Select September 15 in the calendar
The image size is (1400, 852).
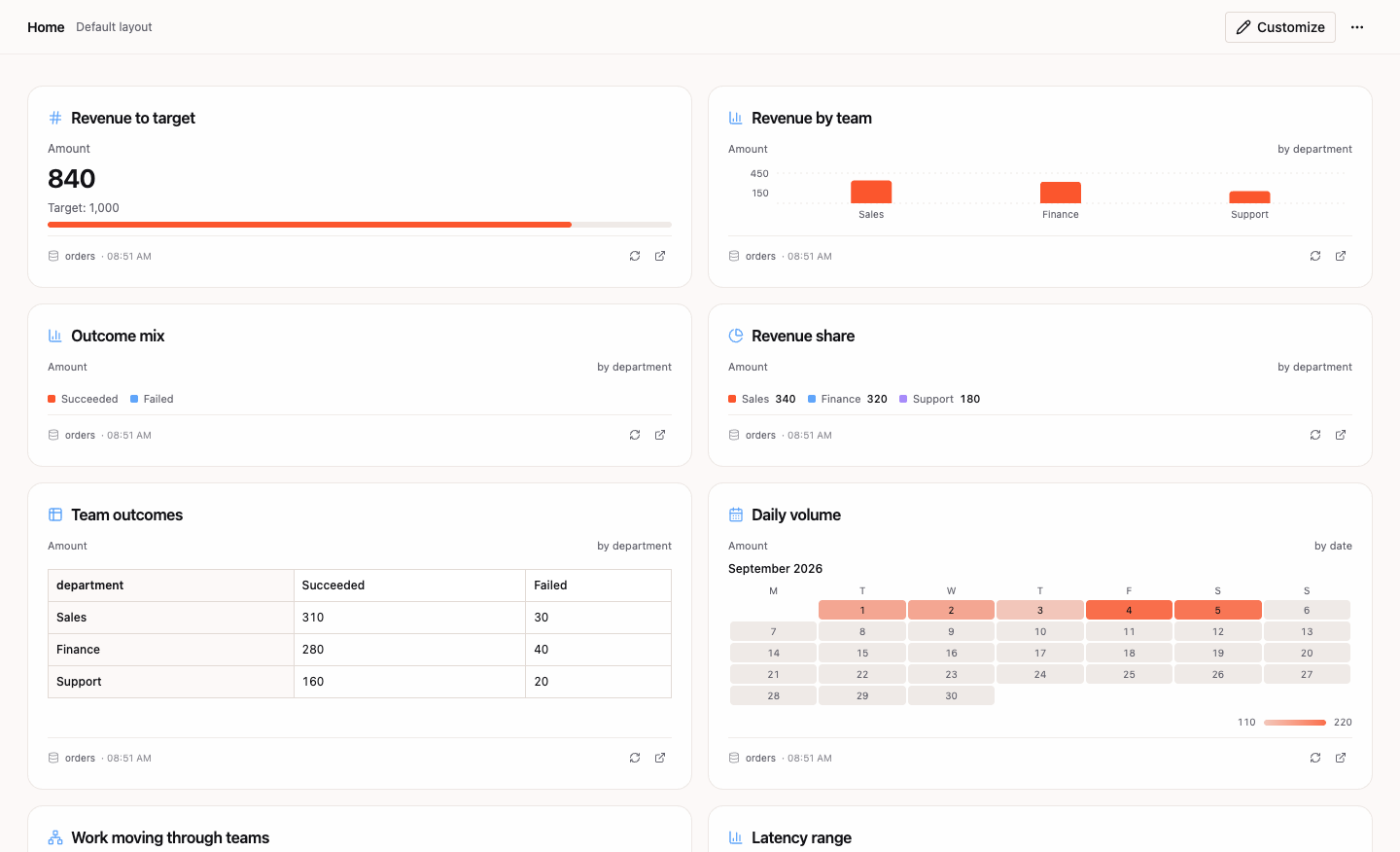click(862, 653)
